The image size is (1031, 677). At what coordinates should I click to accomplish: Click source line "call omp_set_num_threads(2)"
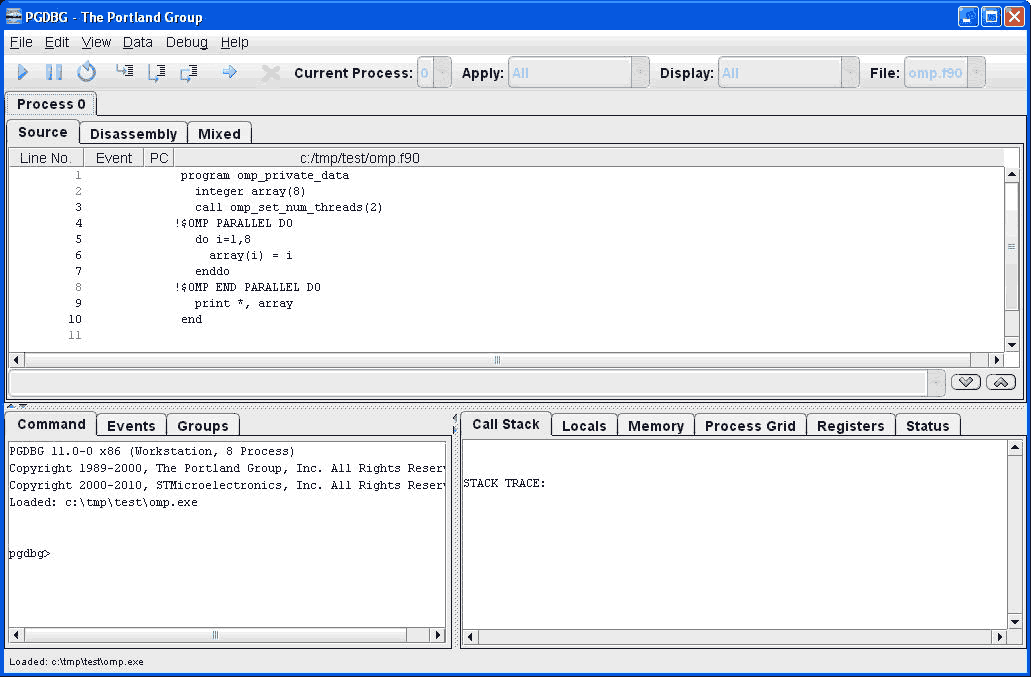[289, 207]
